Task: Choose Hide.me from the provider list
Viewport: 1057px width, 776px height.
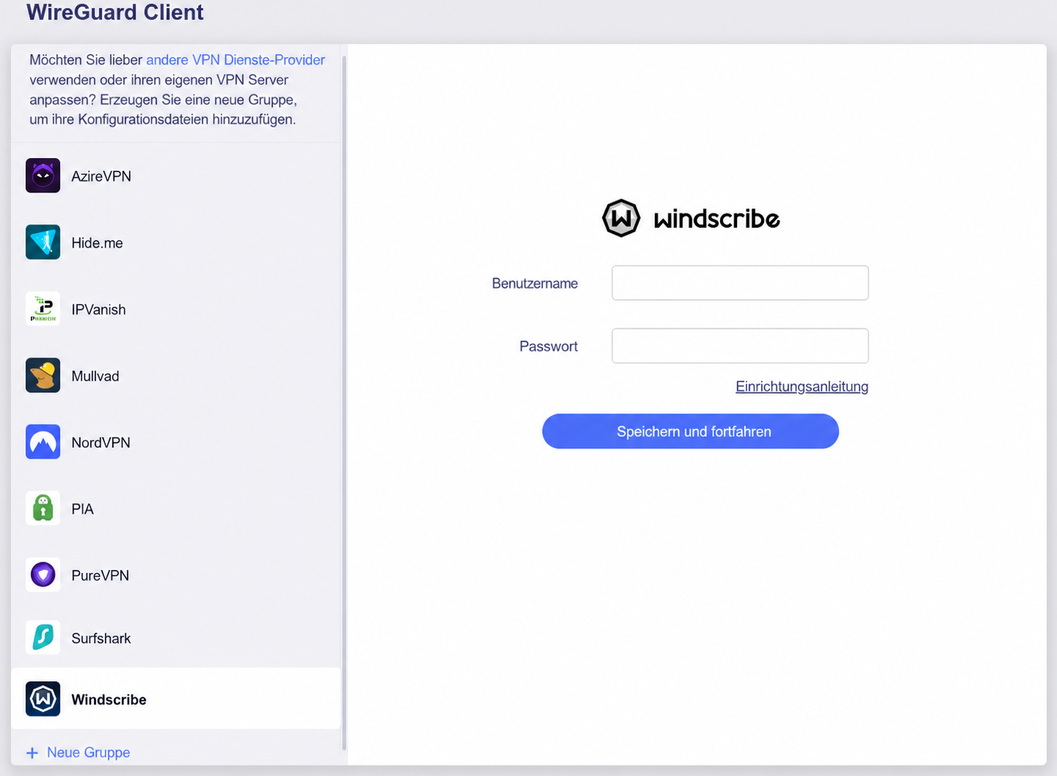Action: click(176, 243)
